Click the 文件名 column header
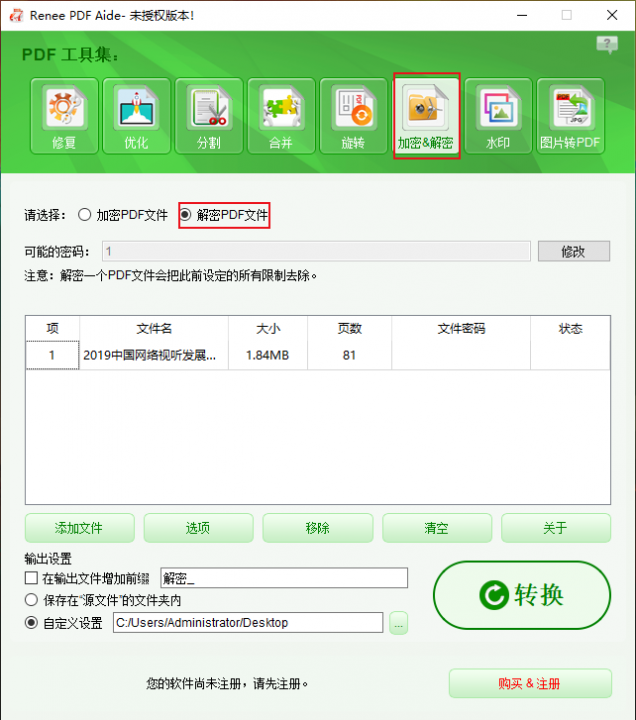The height and width of the screenshot is (720, 636). [154, 328]
